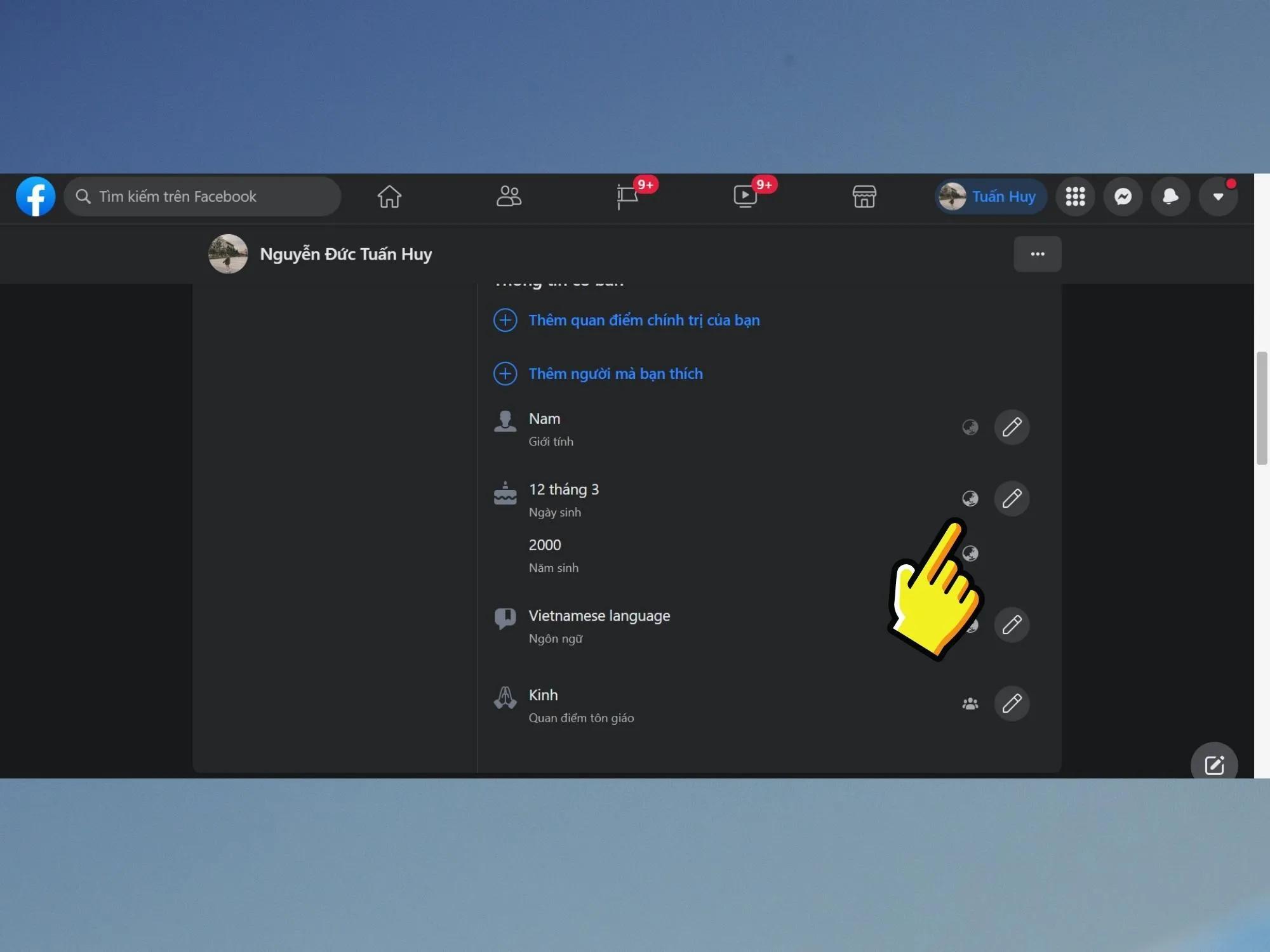The width and height of the screenshot is (1270, 952).
Task: Open the Watch video icon
Action: [x=745, y=196]
